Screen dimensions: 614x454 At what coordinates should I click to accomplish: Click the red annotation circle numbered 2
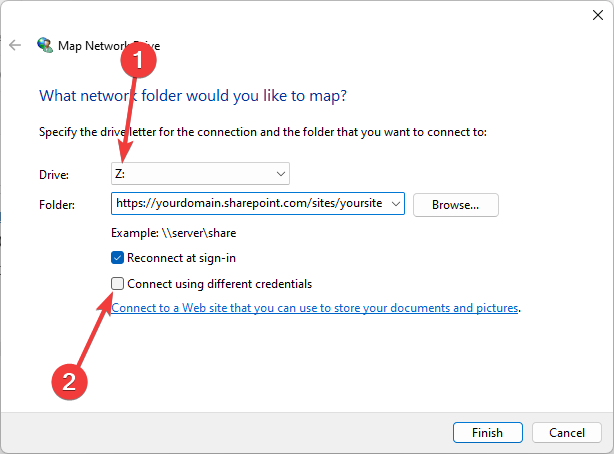pyautogui.click(x=70, y=379)
